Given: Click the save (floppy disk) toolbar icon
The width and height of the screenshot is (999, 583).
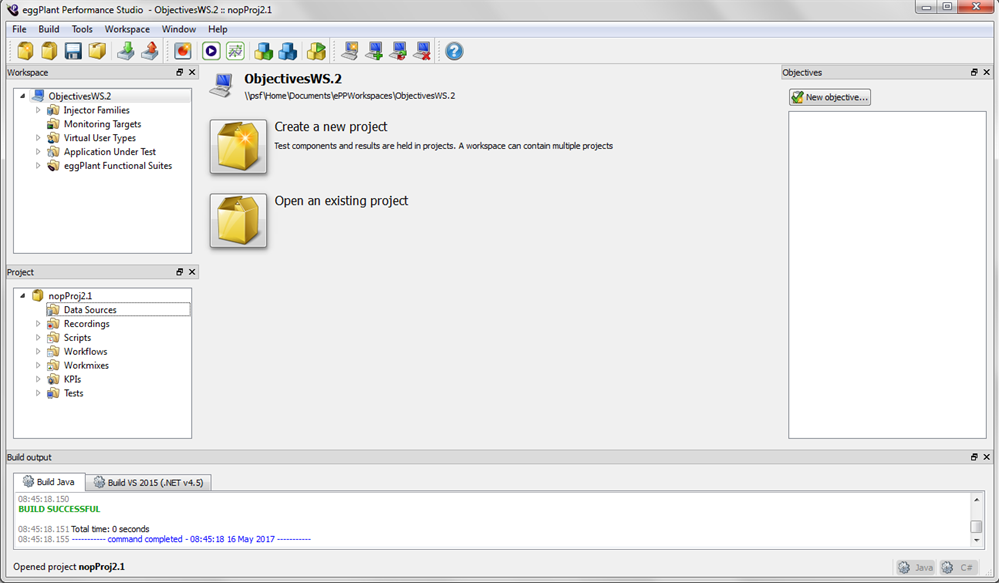Looking at the screenshot, I should pos(73,51).
